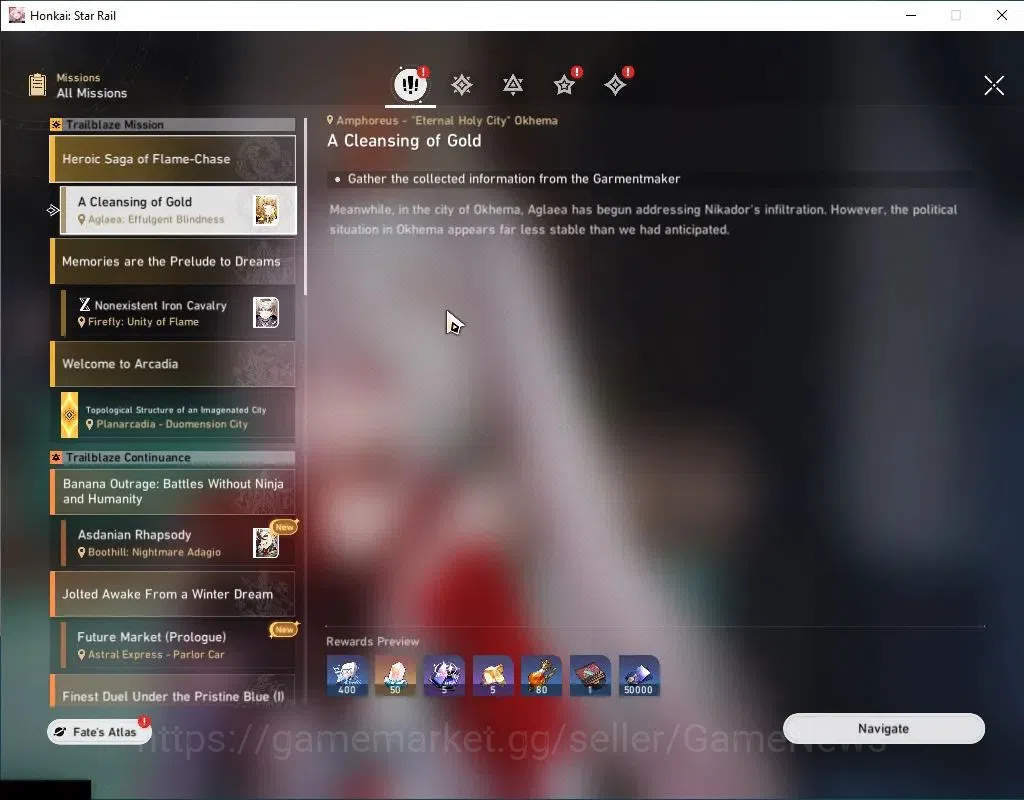Select Future Market (Prologue) mission
The width and height of the screenshot is (1024, 800).
click(x=178, y=645)
